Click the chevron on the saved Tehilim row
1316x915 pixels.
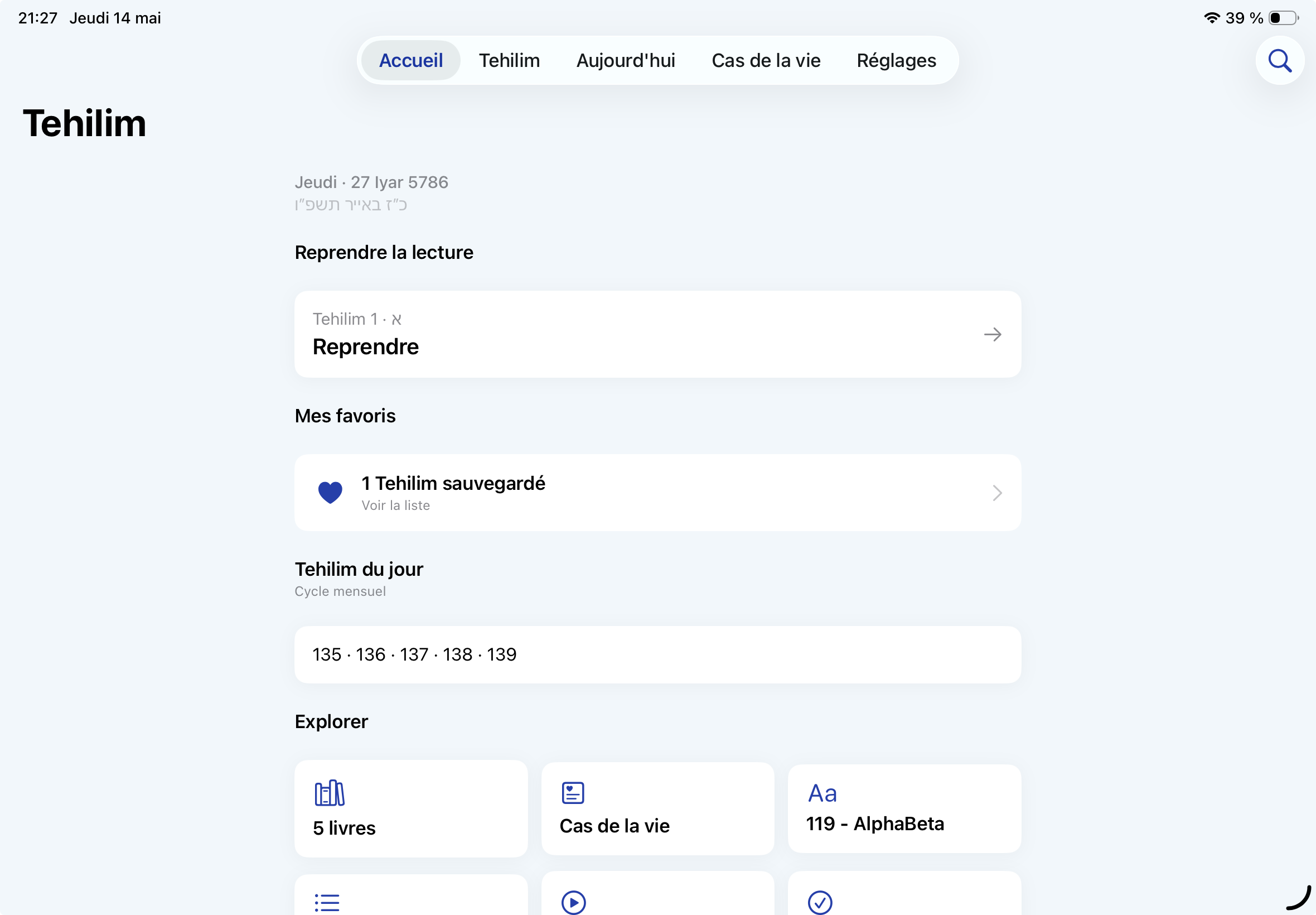click(997, 493)
